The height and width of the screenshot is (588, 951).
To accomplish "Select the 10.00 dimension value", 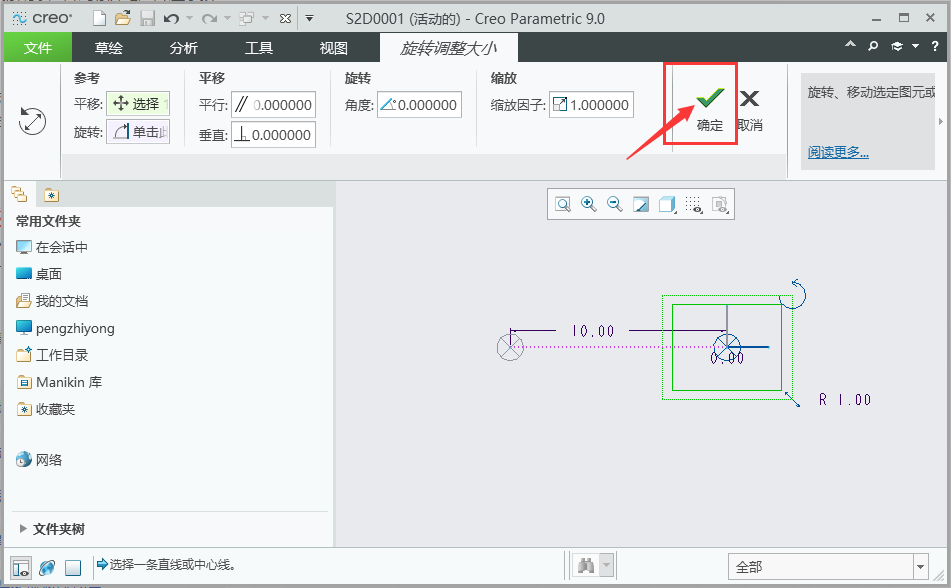I will tap(593, 331).
